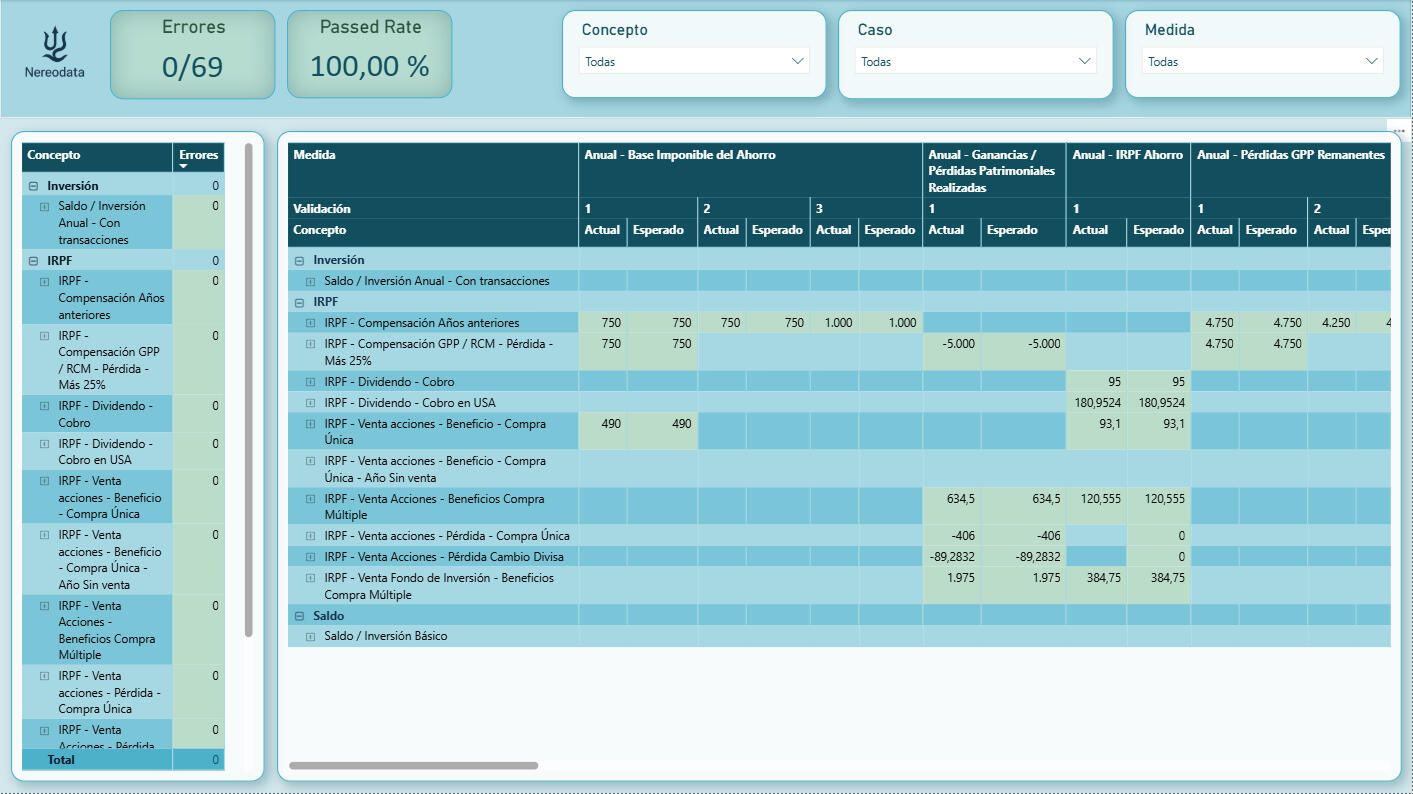The height and width of the screenshot is (794, 1413).
Task: Collapse the IRPF group in left table
Action: pyautogui.click(x=34, y=261)
